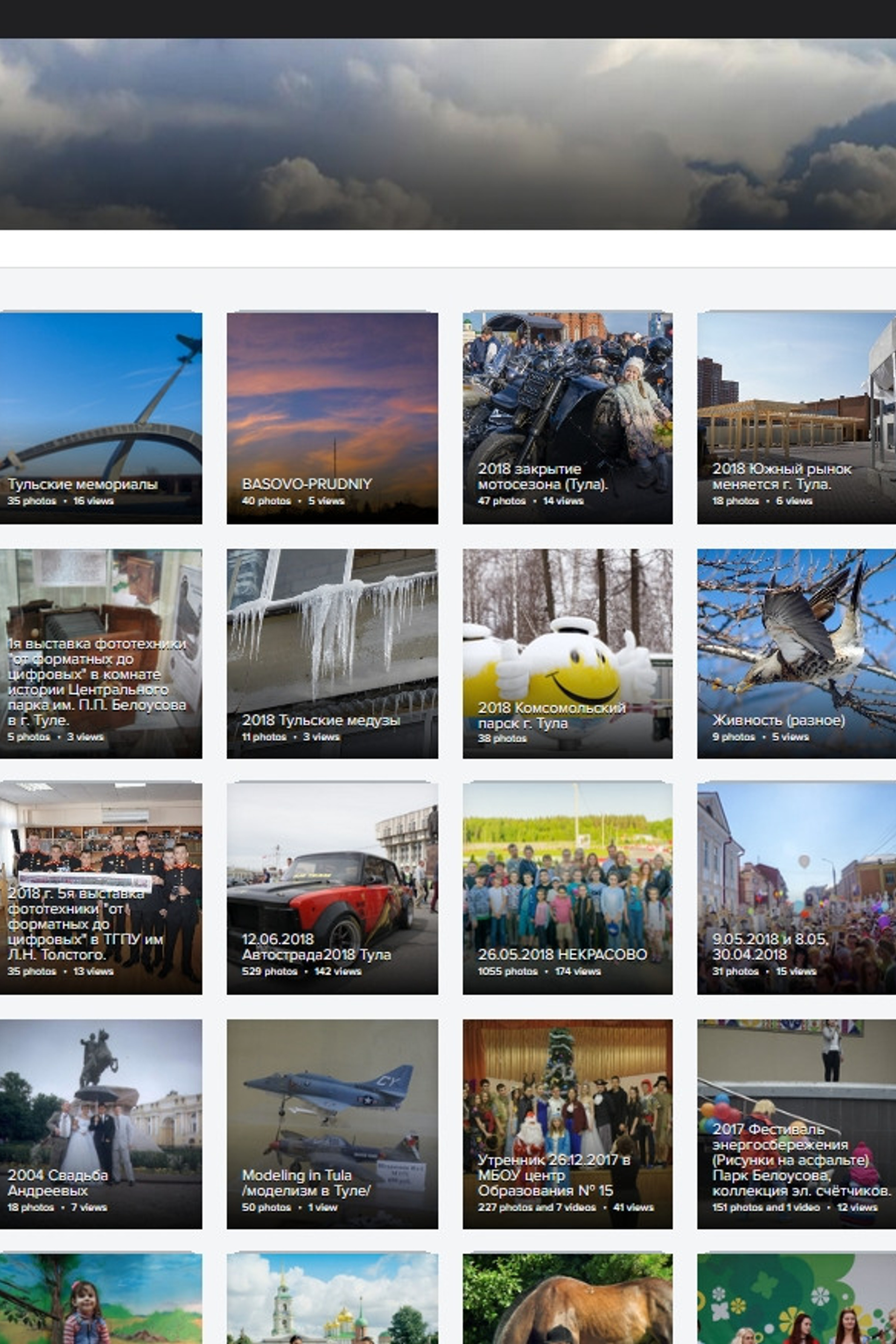Open 2018 Тульские медузы icicles album

[x=332, y=653]
